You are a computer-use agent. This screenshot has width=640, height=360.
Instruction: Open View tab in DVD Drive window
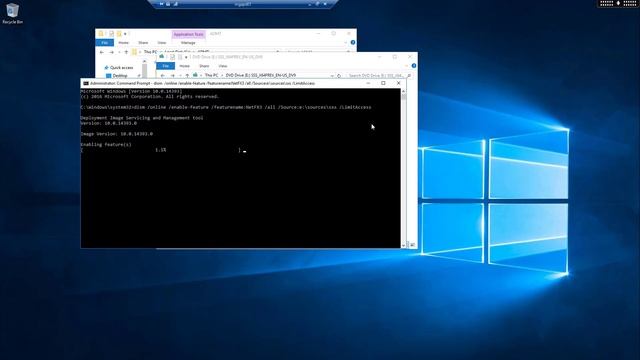click(222, 66)
